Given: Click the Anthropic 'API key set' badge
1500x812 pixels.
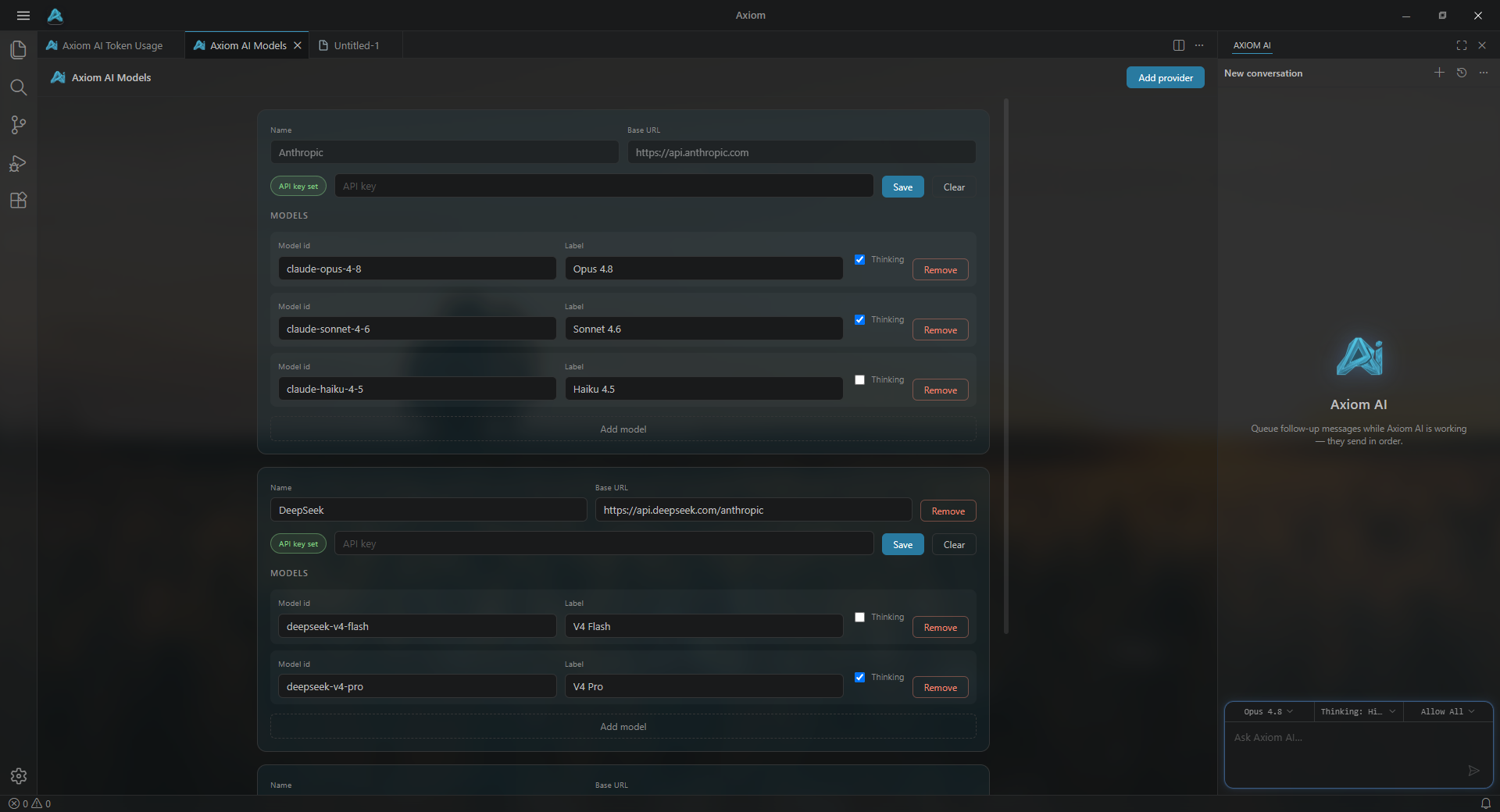Looking at the screenshot, I should pyautogui.click(x=298, y=186).
